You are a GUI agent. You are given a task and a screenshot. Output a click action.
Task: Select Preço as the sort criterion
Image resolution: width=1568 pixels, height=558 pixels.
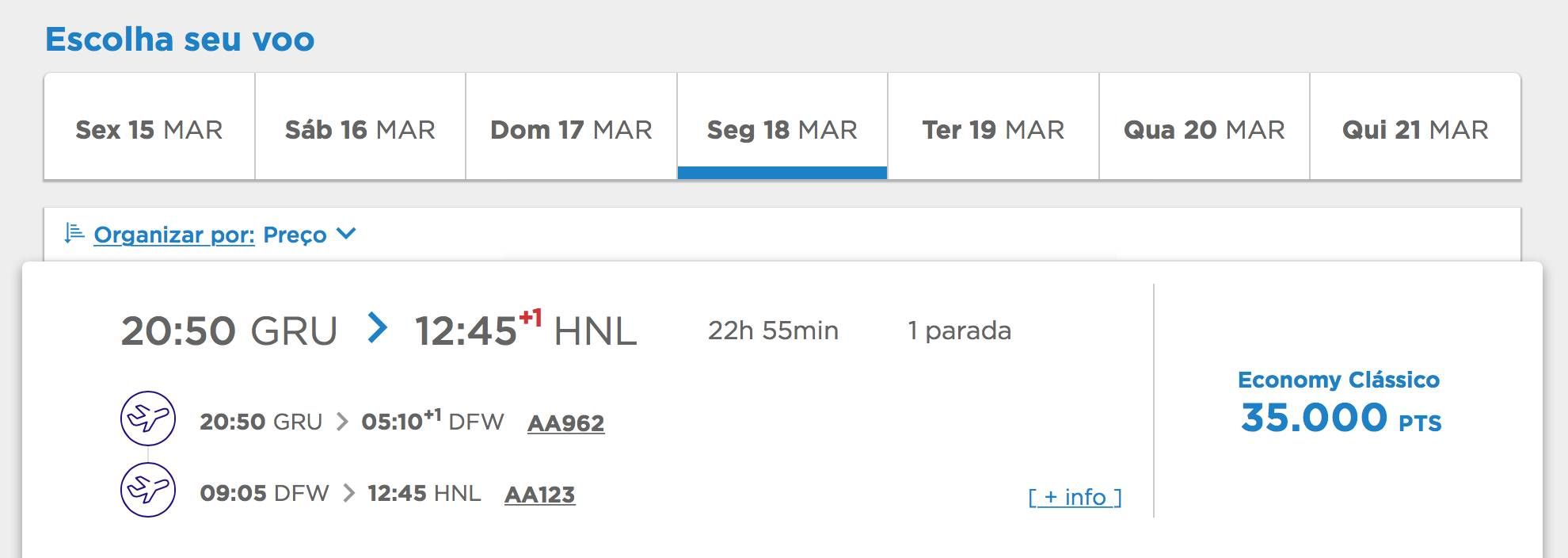point(295,235)
